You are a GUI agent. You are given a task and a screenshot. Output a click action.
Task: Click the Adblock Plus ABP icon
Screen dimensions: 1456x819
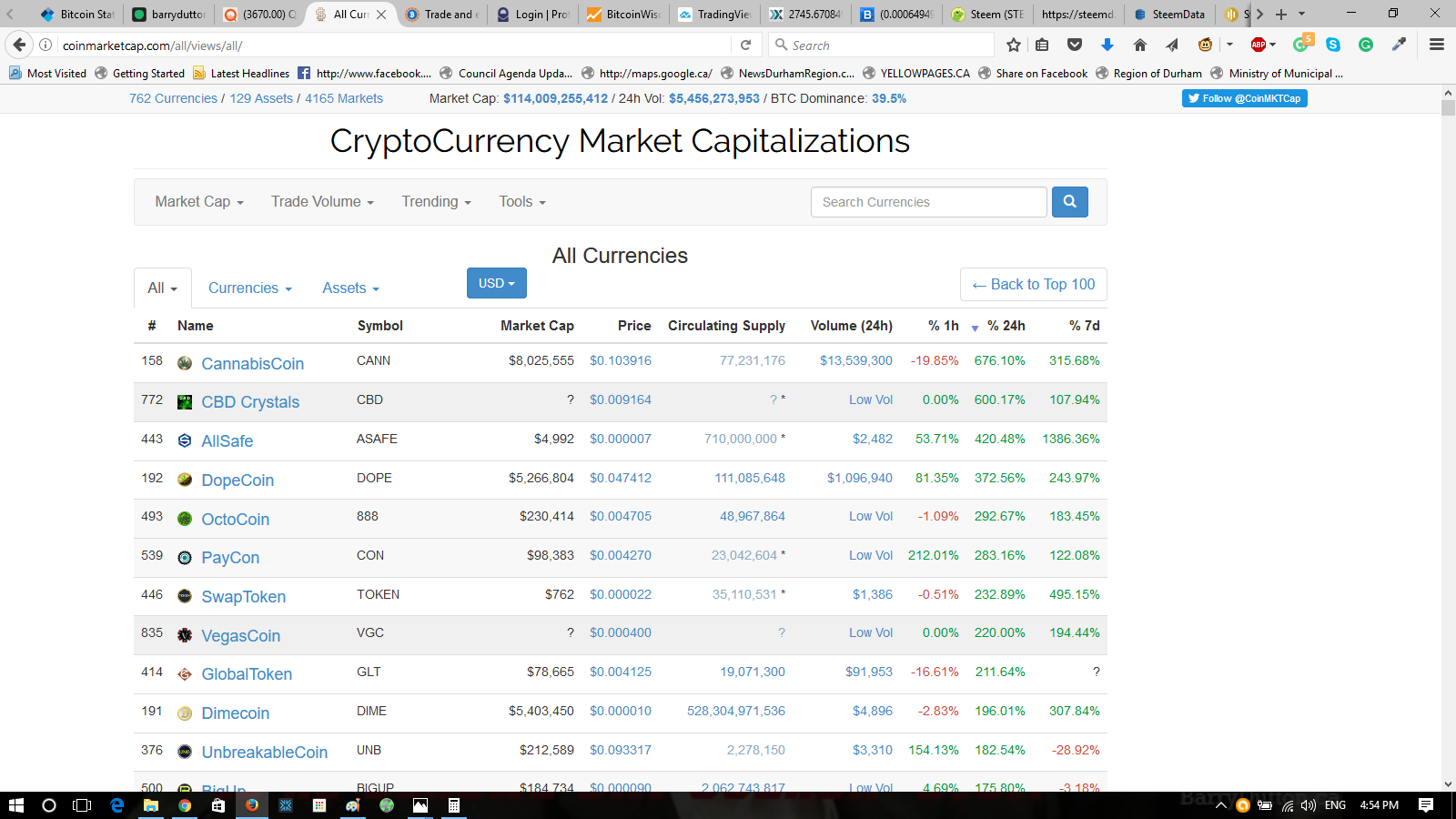(x=1259, y=45)
